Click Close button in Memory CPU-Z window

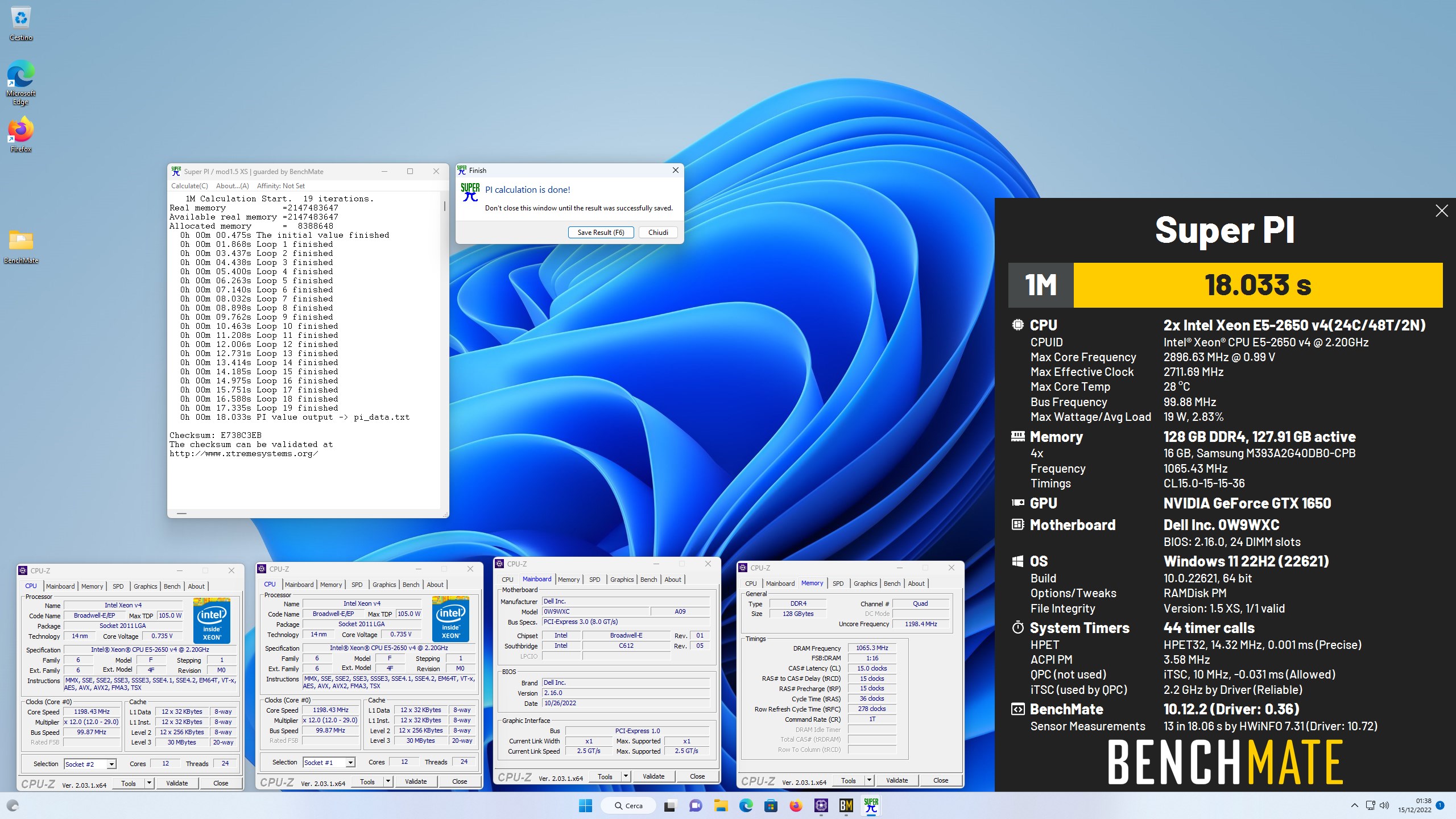[941, 780]
